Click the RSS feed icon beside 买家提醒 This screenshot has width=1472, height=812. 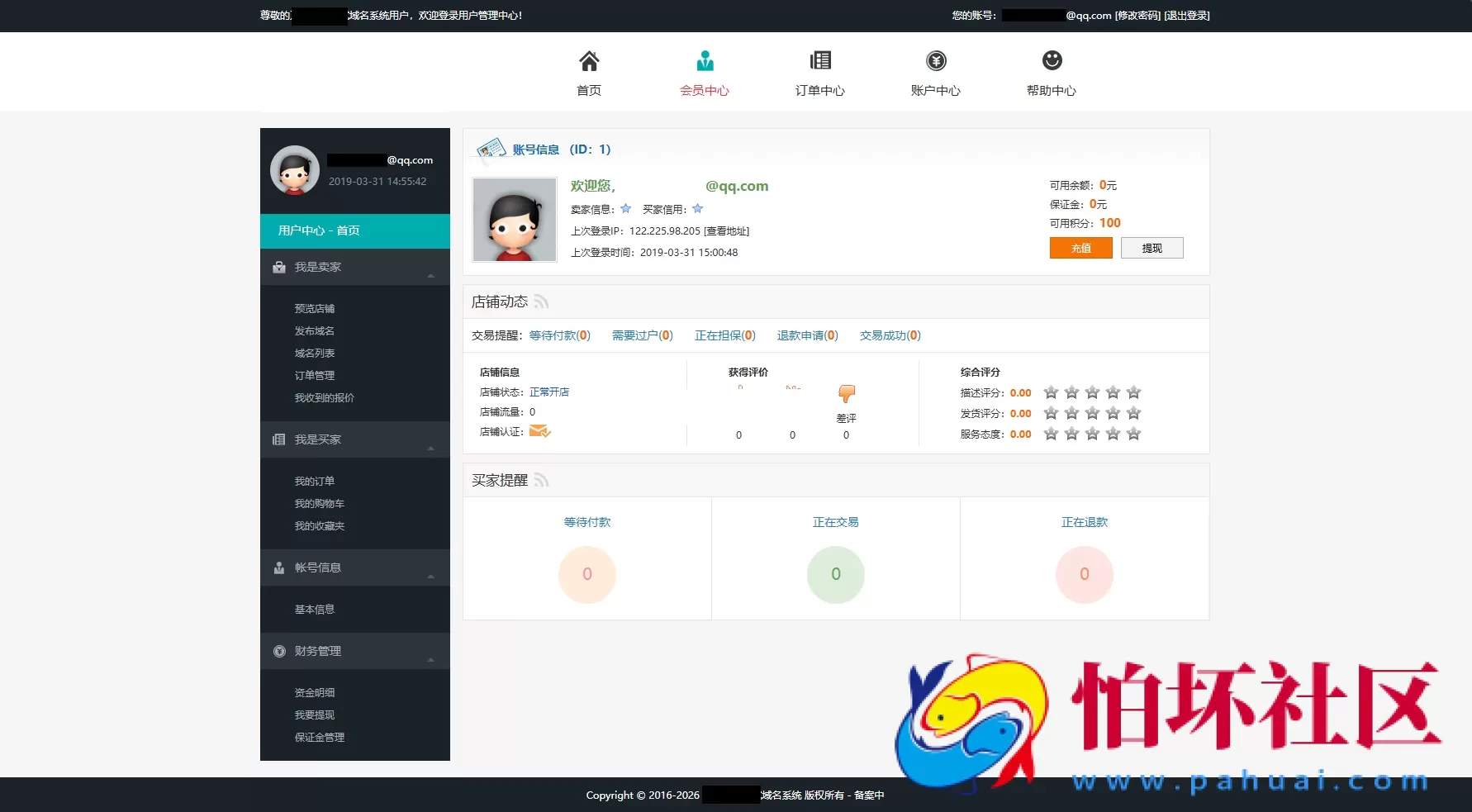[x=541, y=481]
